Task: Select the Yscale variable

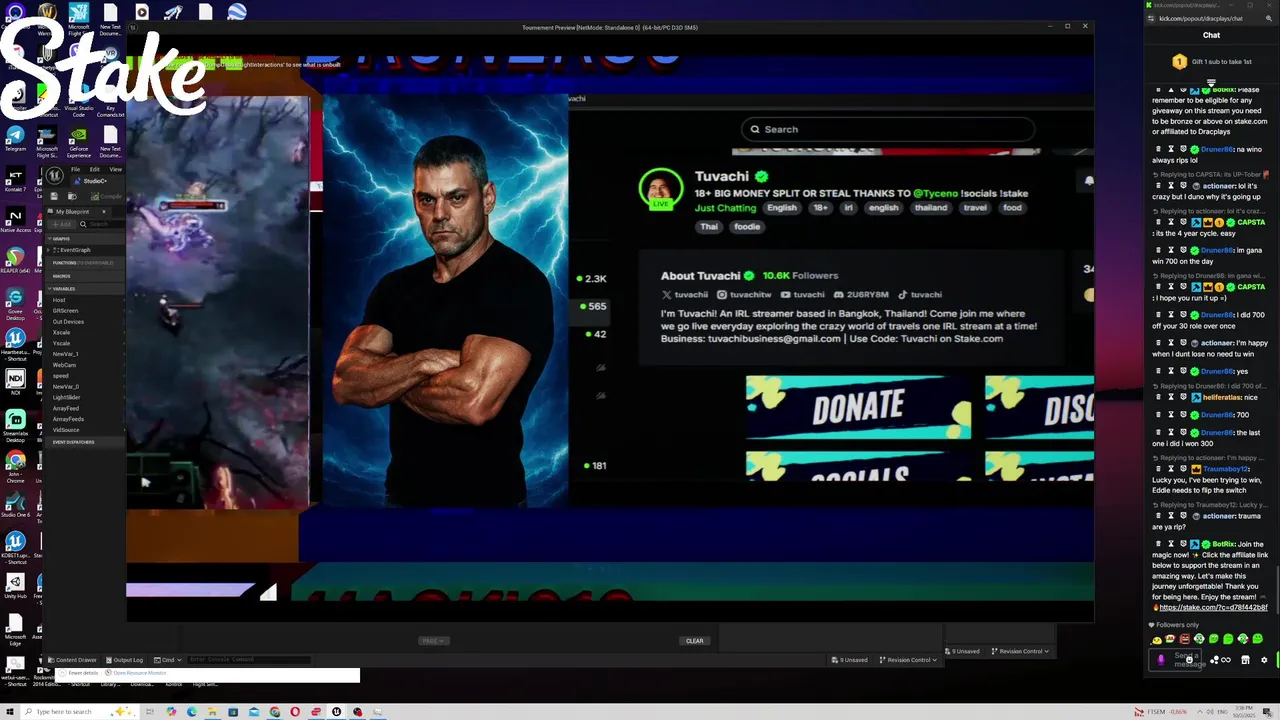Action: tap(61, 343)
